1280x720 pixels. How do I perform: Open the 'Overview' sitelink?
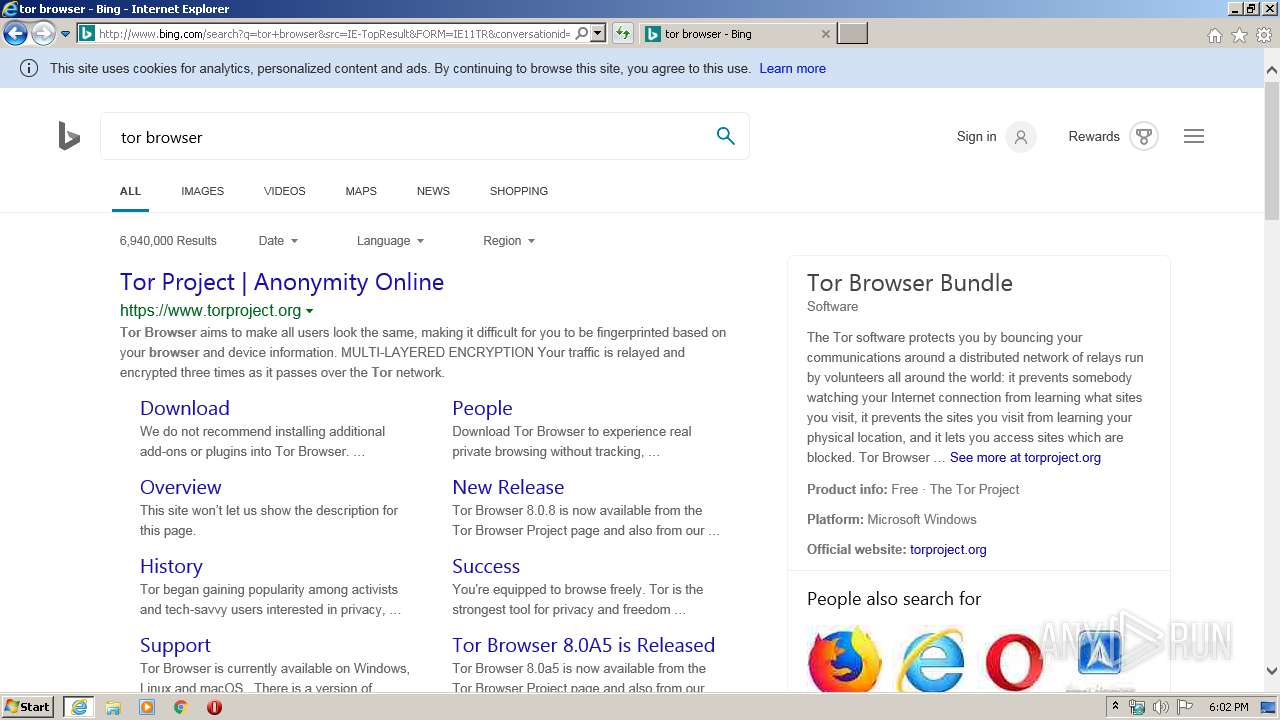(x=180, y=487)
